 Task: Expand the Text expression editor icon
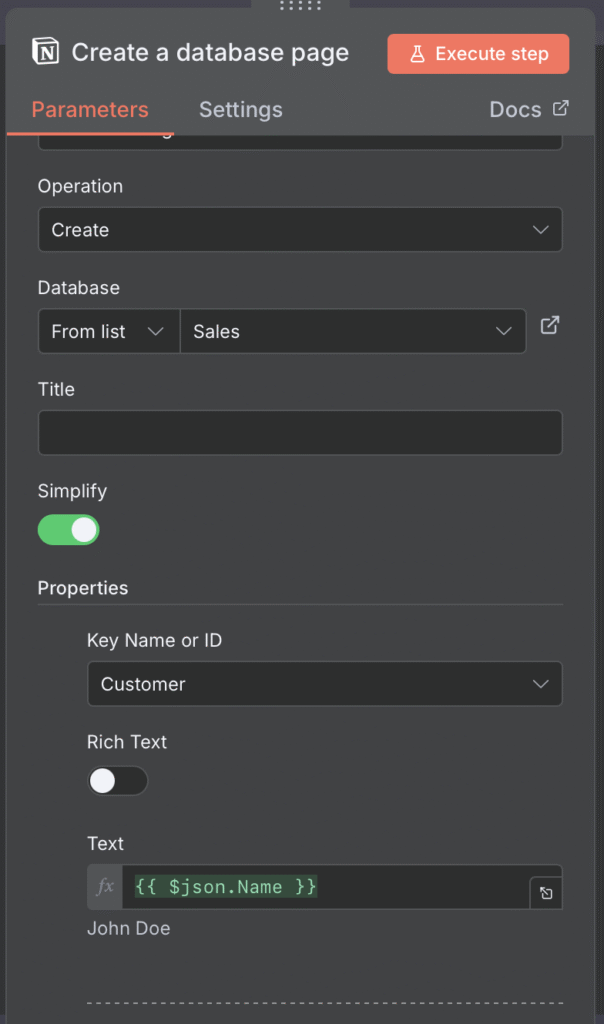pos(546,893)
